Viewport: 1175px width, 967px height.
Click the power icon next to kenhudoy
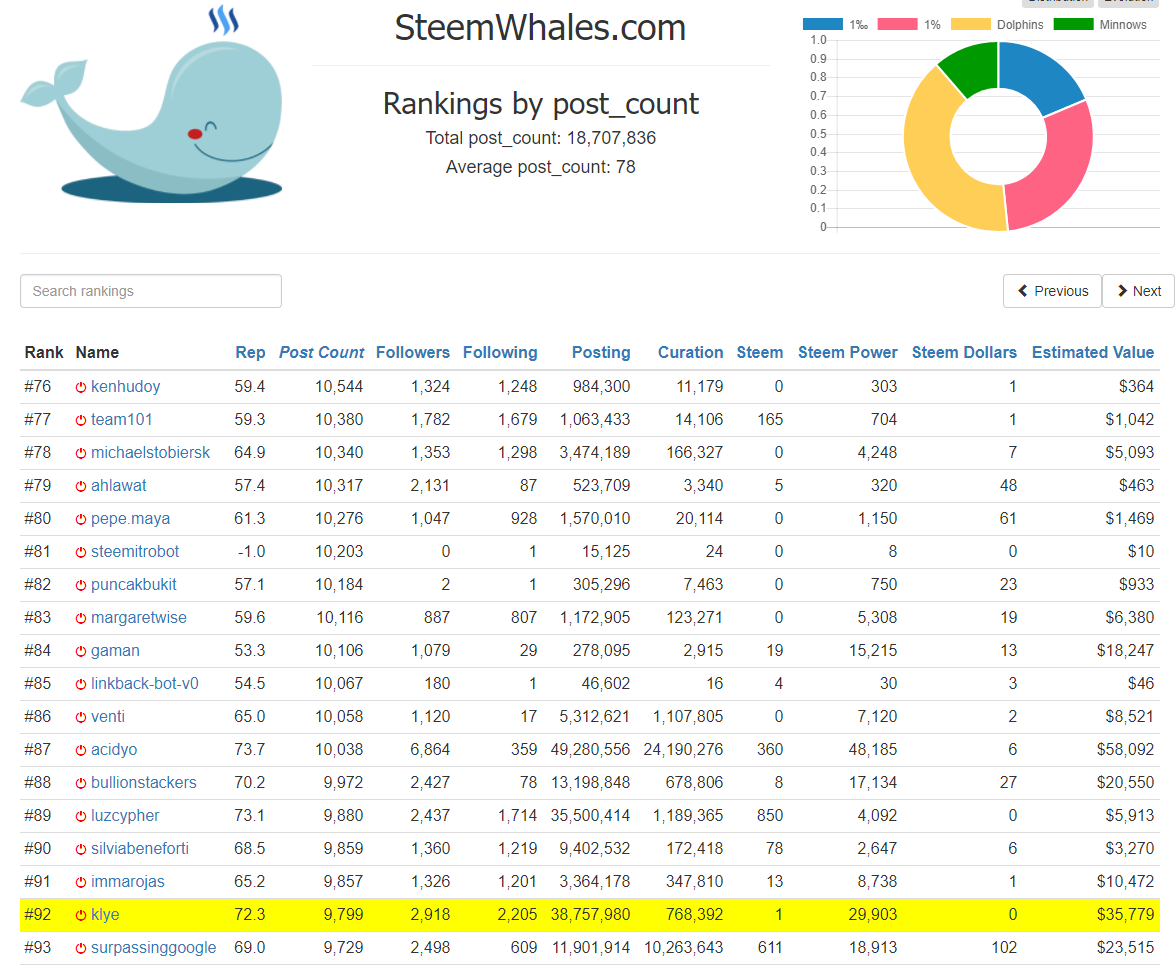(81, 387)
